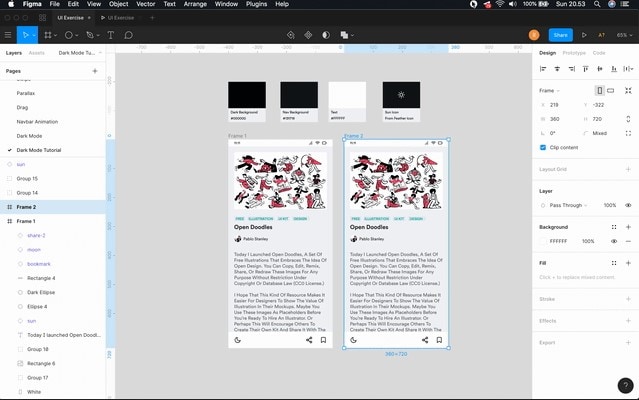Toggle constrain proportions link icon
Screen dimensions: 639x400
(x=628, y=119)
